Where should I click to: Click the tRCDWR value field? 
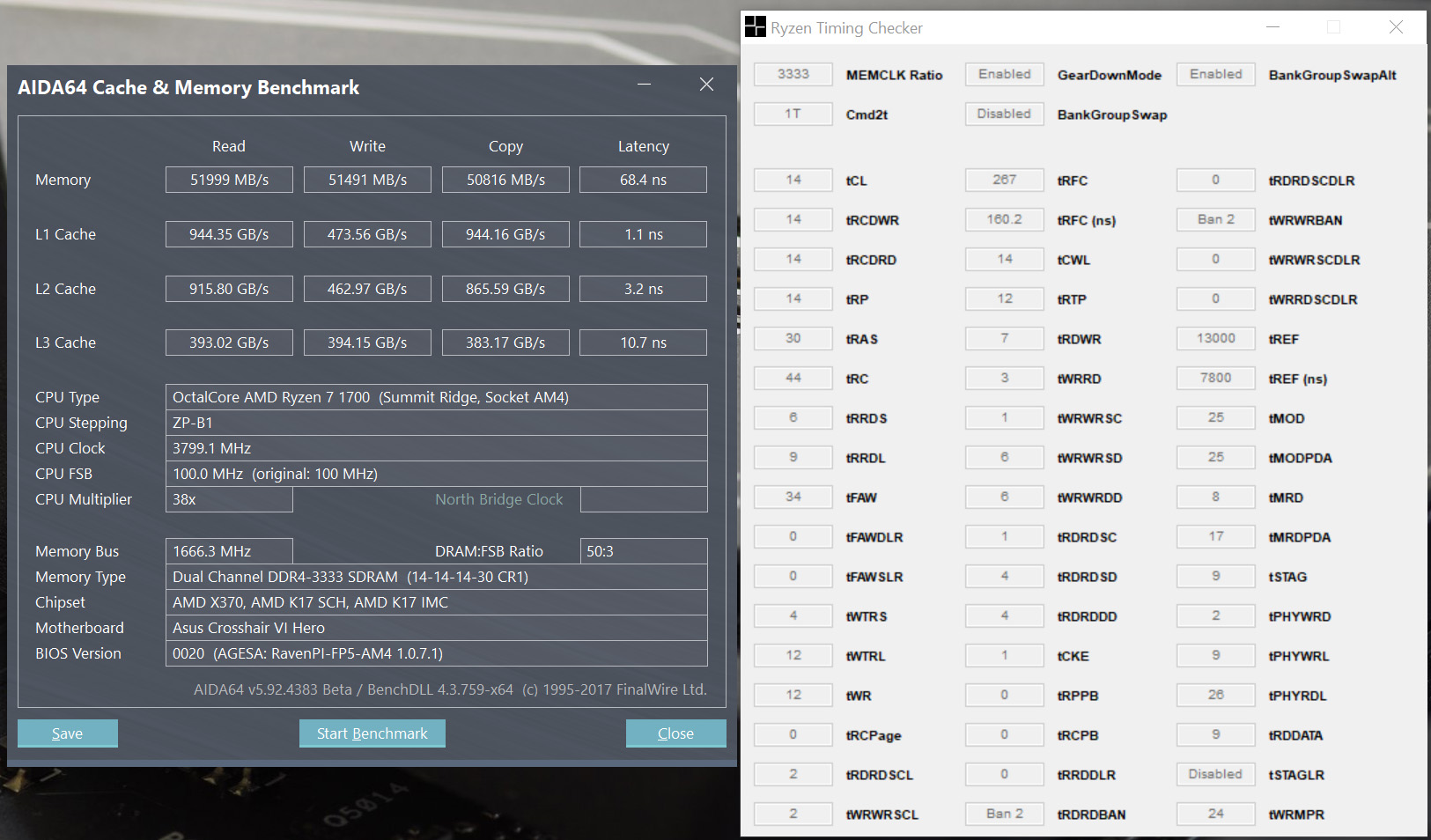[793, 219]
